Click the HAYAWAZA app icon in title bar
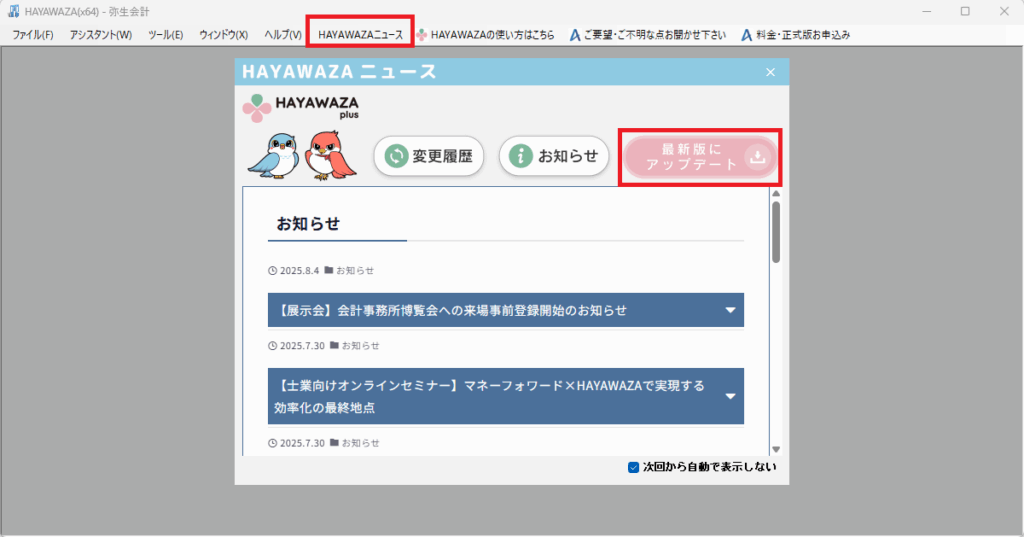 pos(14,12)
